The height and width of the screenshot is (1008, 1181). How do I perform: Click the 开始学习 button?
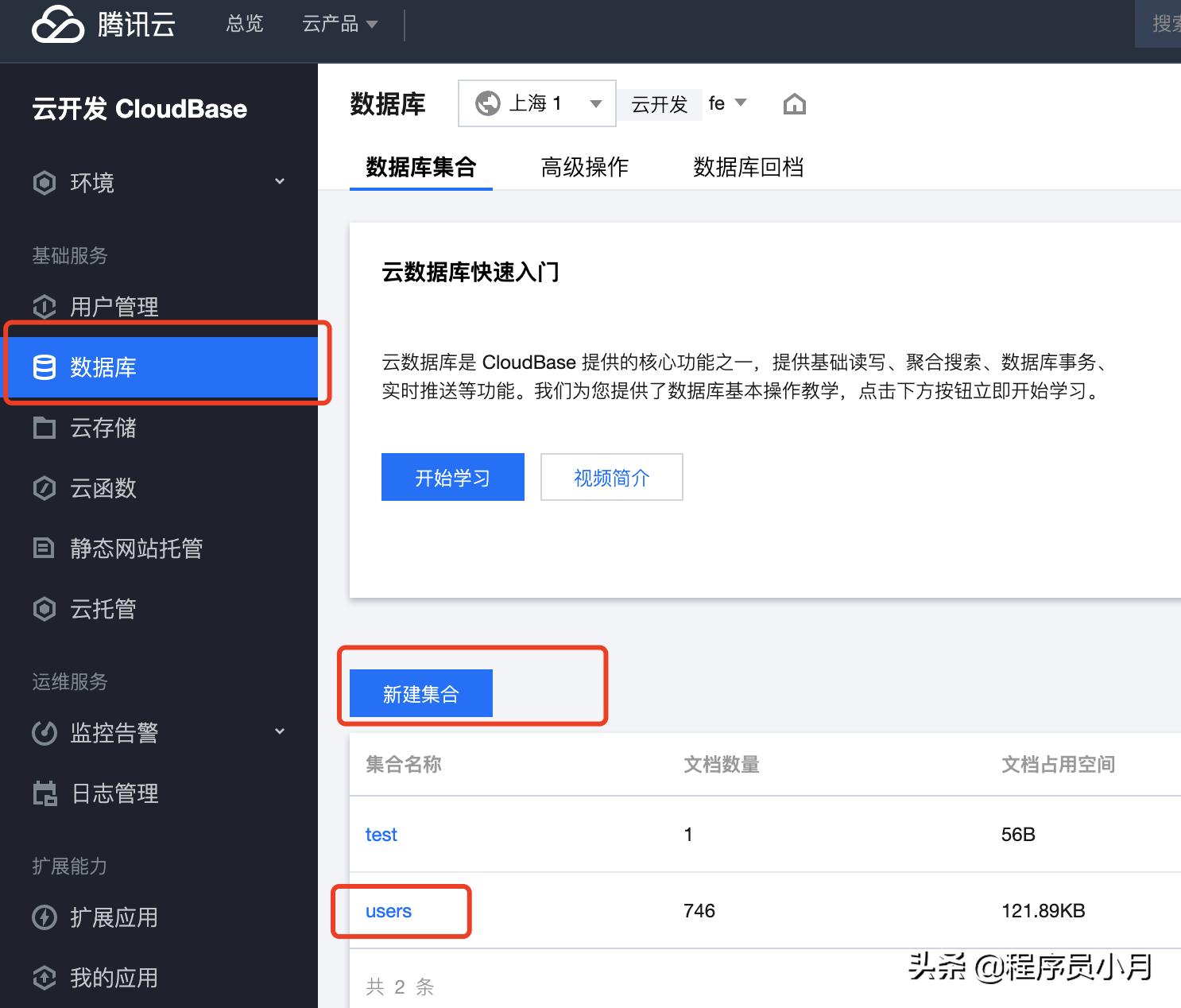coord(453,477)
